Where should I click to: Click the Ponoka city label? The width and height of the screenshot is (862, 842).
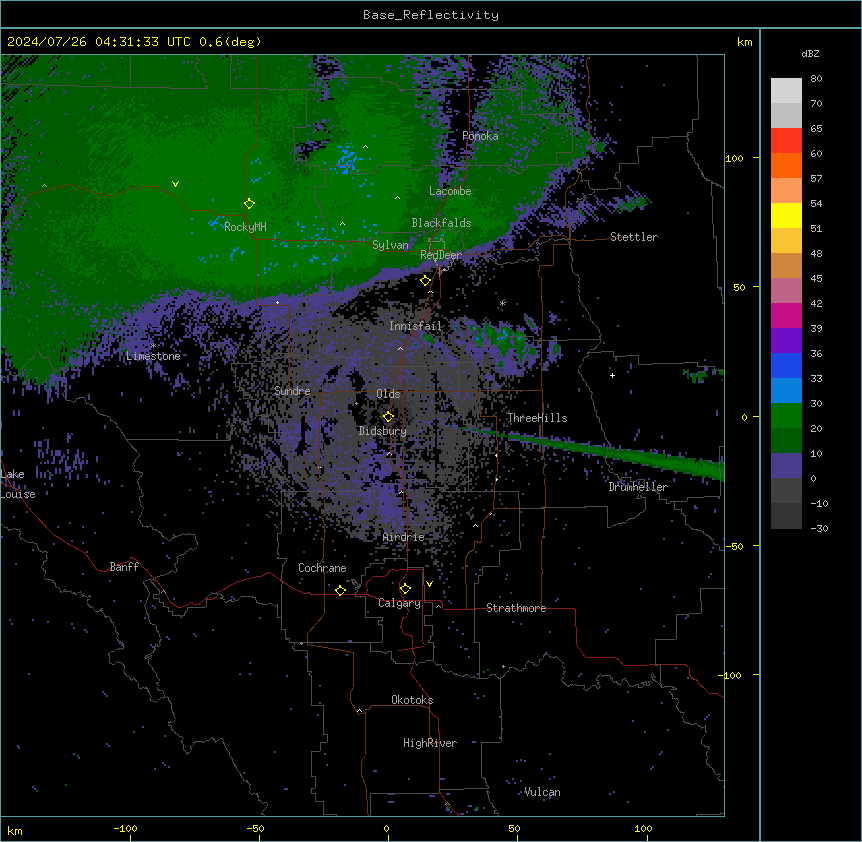coord(480,136)
